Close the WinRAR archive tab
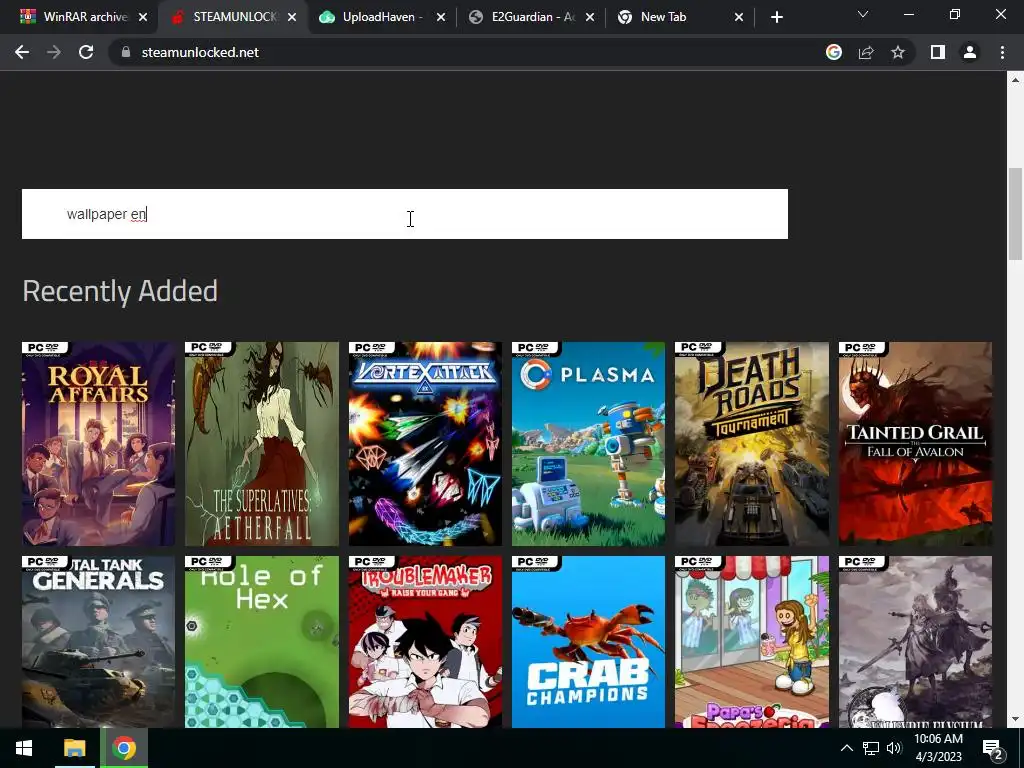The height and width of the screenshot is (768, 1024). pos(143,17)
